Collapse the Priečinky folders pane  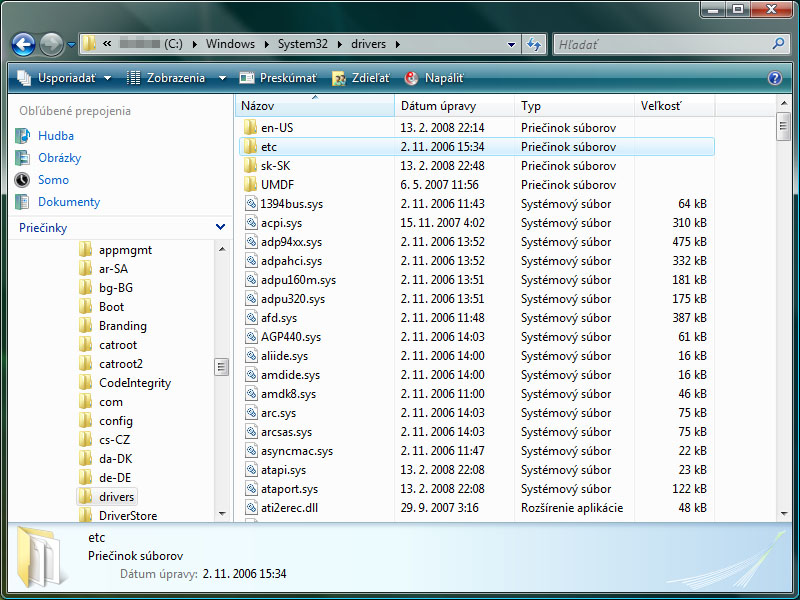220,227
